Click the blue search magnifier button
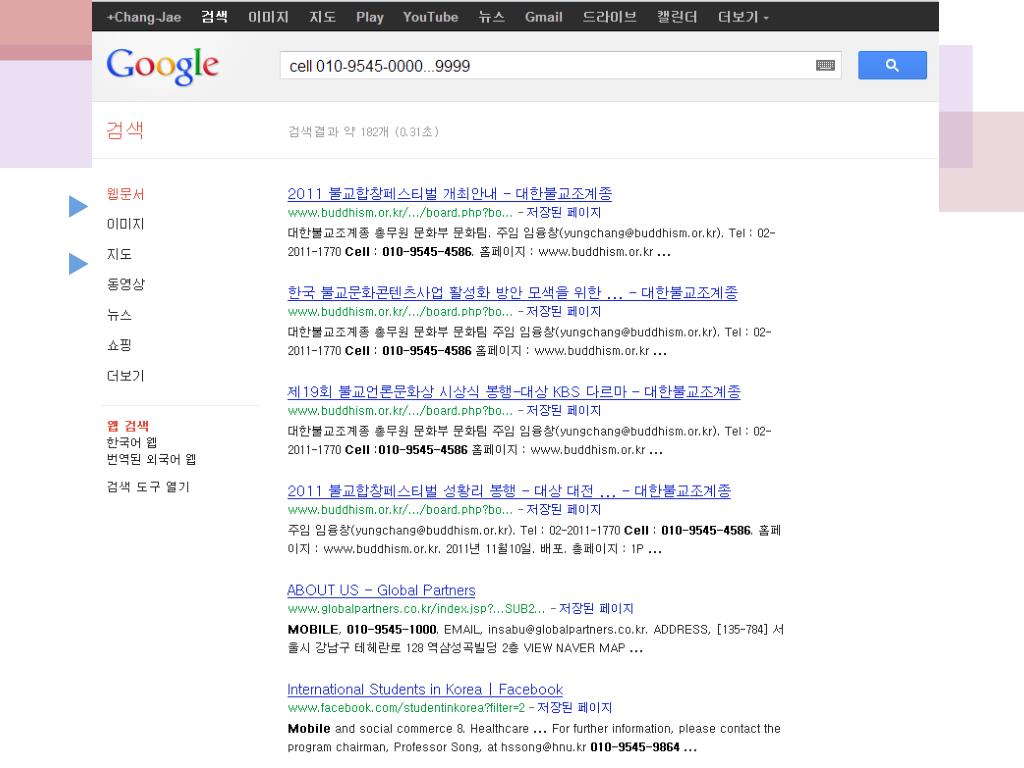The width and height of the screenshot is (1024, 768). (x=891, y=65)
